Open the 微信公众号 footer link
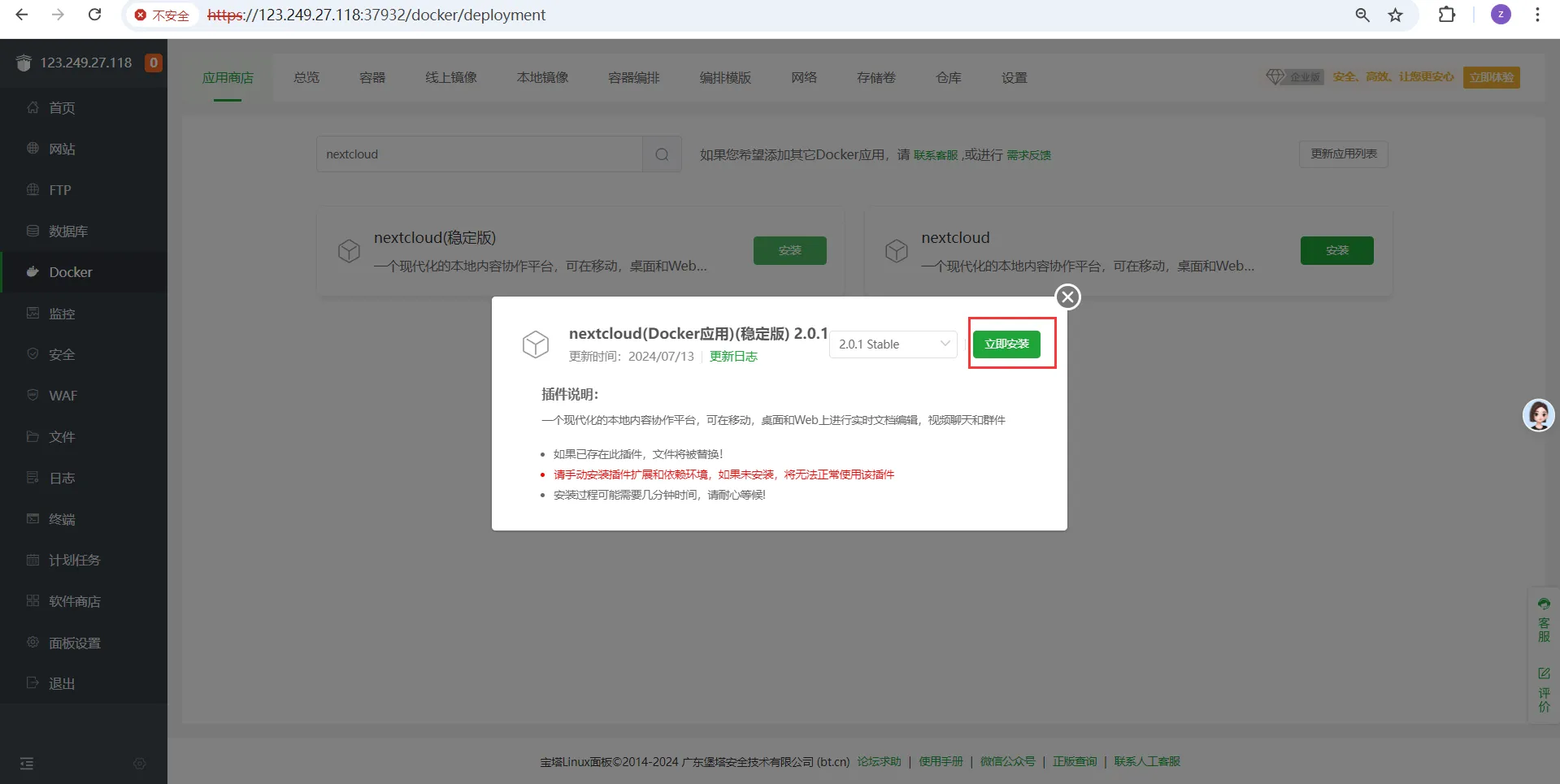 1008,762
